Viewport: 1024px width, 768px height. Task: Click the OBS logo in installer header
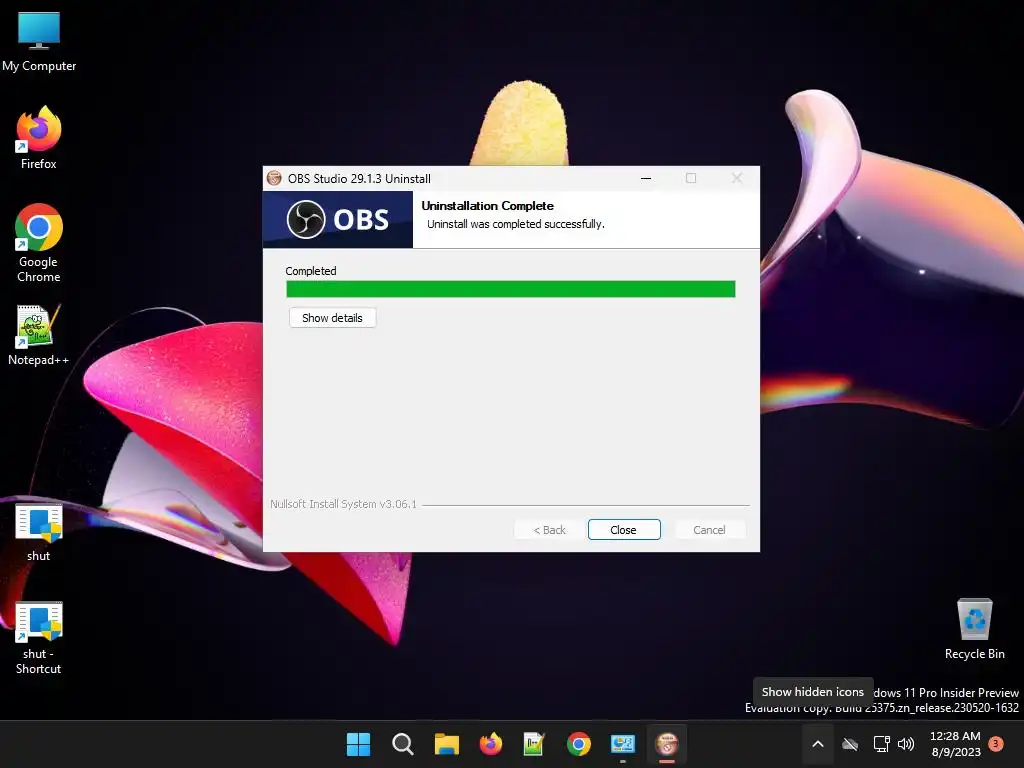[338, 219]
